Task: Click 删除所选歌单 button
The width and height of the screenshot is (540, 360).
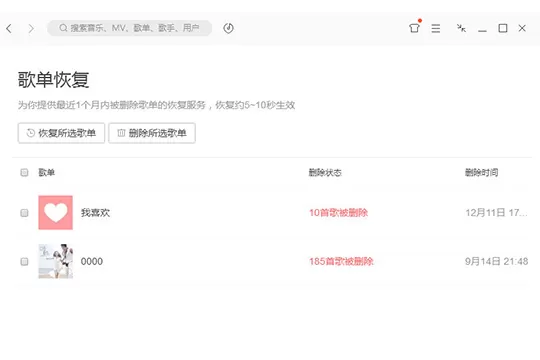Action: coord(152,133)
